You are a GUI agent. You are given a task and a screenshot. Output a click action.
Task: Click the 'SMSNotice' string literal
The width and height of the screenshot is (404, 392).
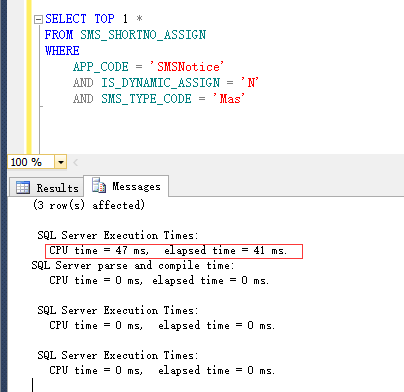[x=187, y=67]
